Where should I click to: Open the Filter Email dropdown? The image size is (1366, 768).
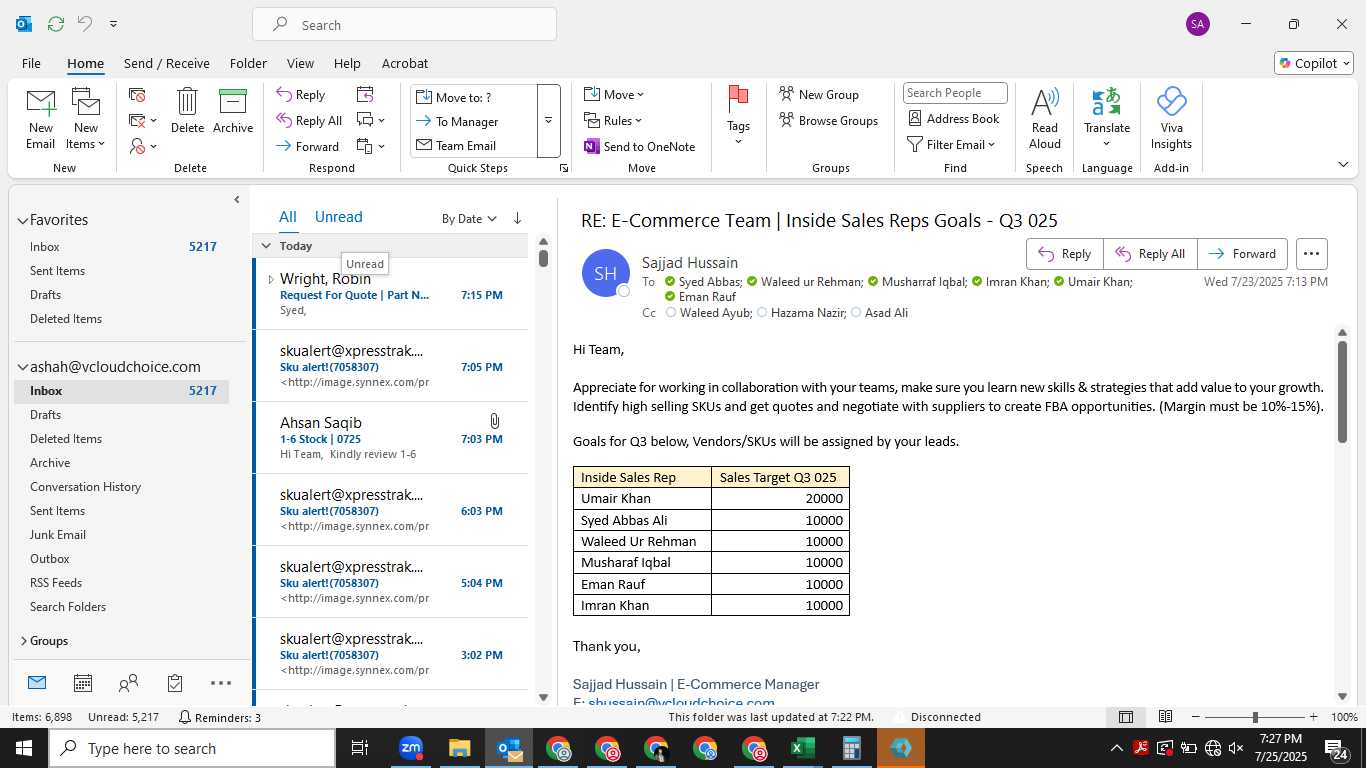[951, 144]
